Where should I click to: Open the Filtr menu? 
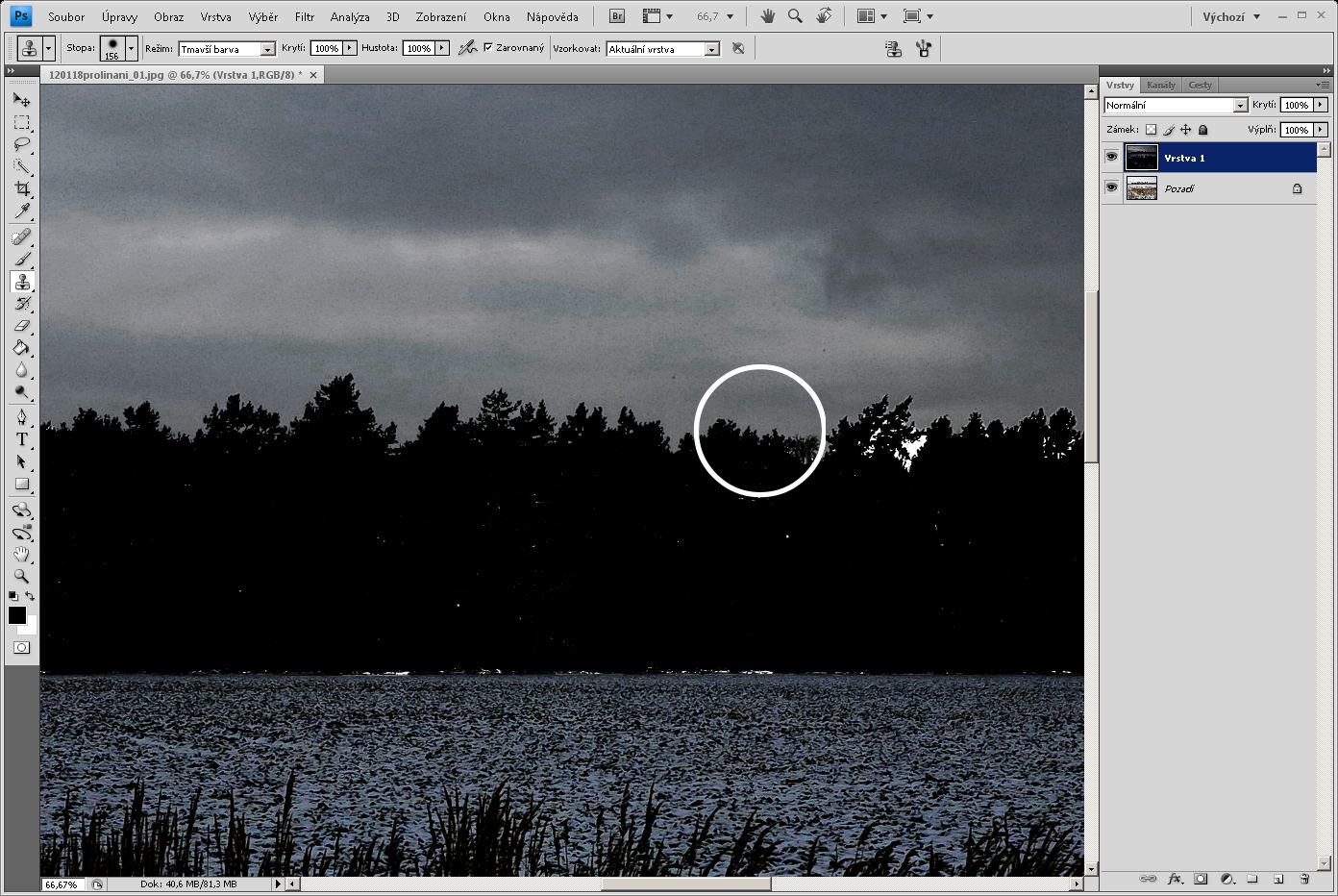(x=305, y=16)
